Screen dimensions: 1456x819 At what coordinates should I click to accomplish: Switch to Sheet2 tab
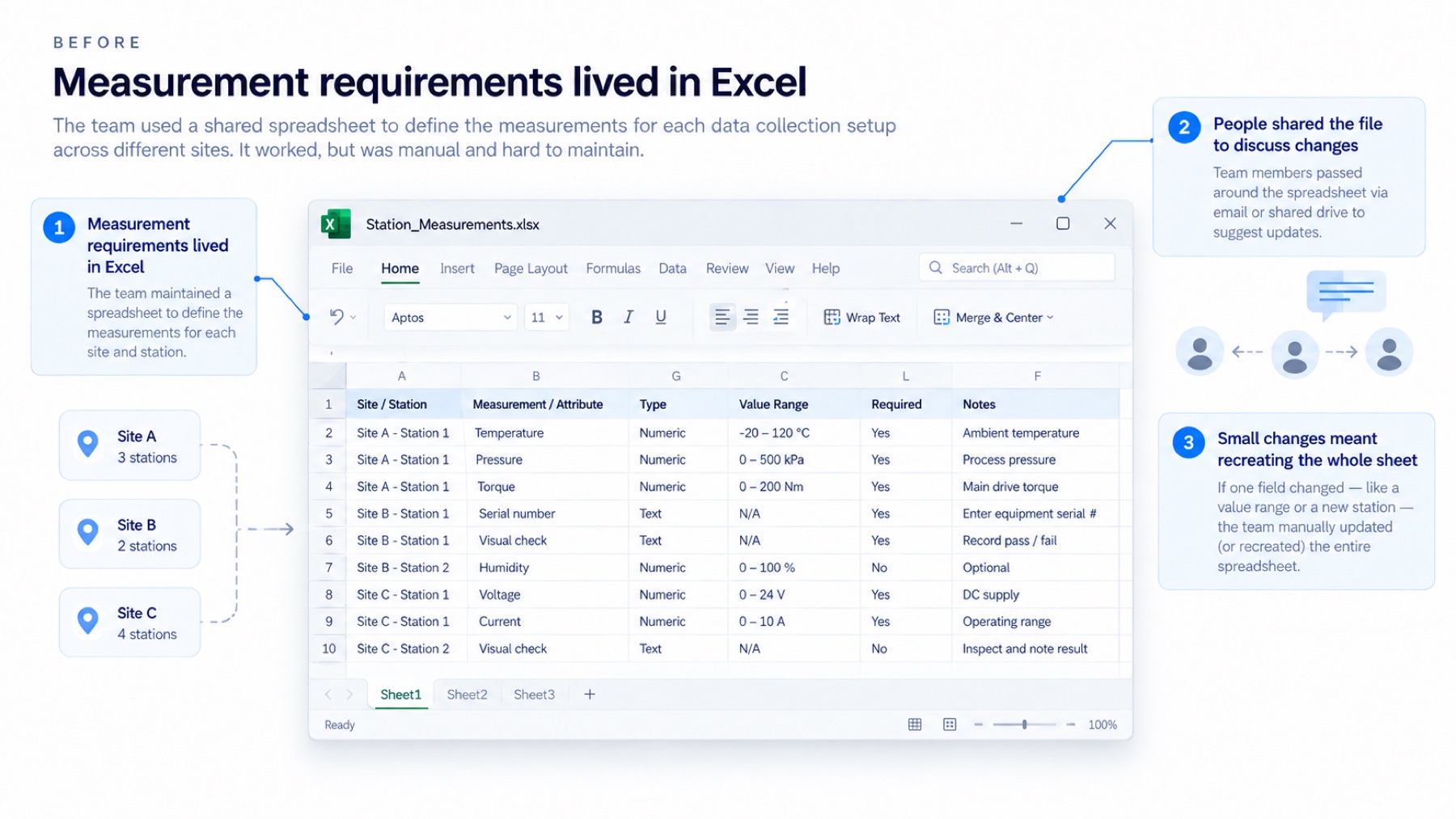467,694
